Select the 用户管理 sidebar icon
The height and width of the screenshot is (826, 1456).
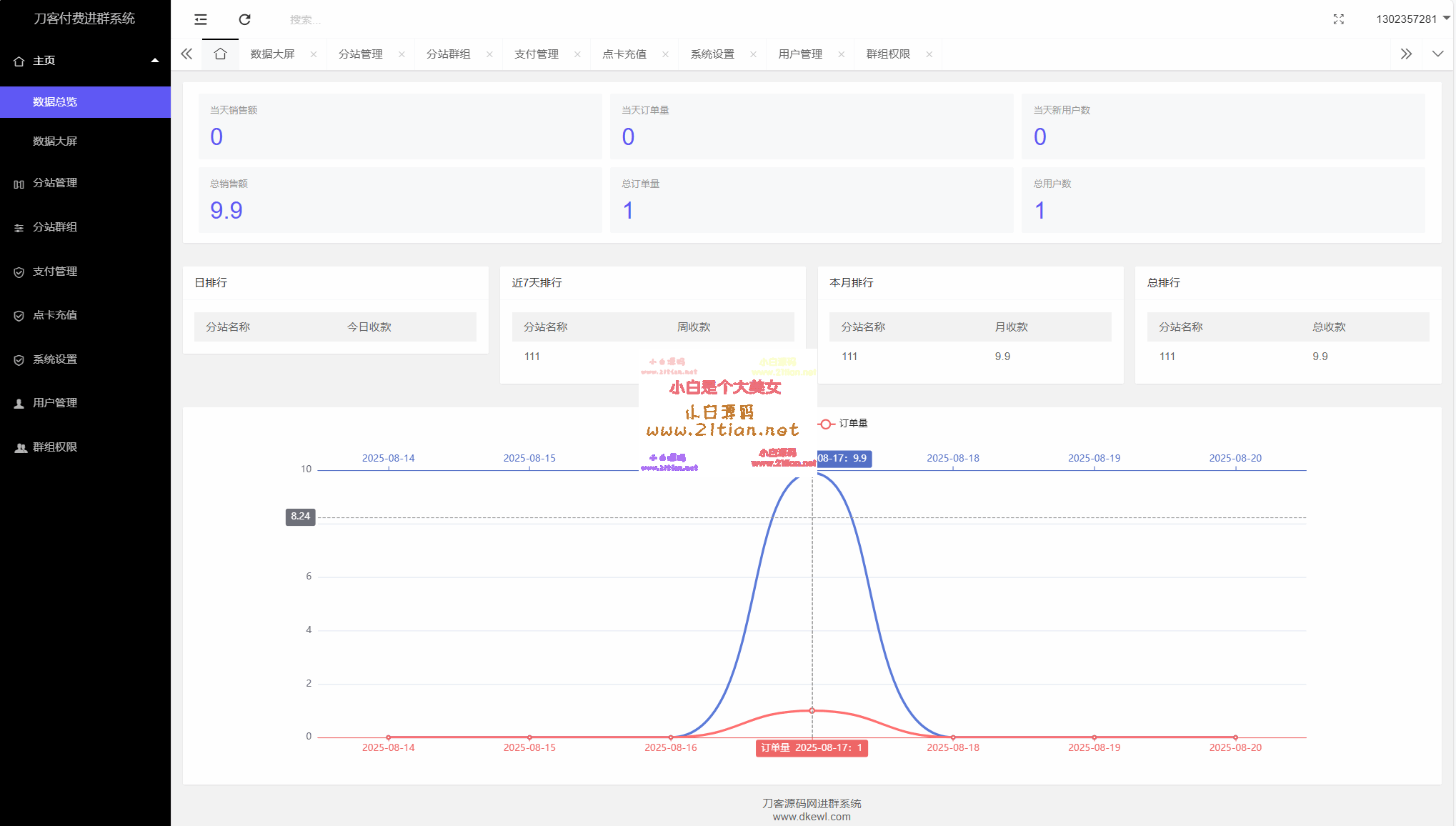19,402
